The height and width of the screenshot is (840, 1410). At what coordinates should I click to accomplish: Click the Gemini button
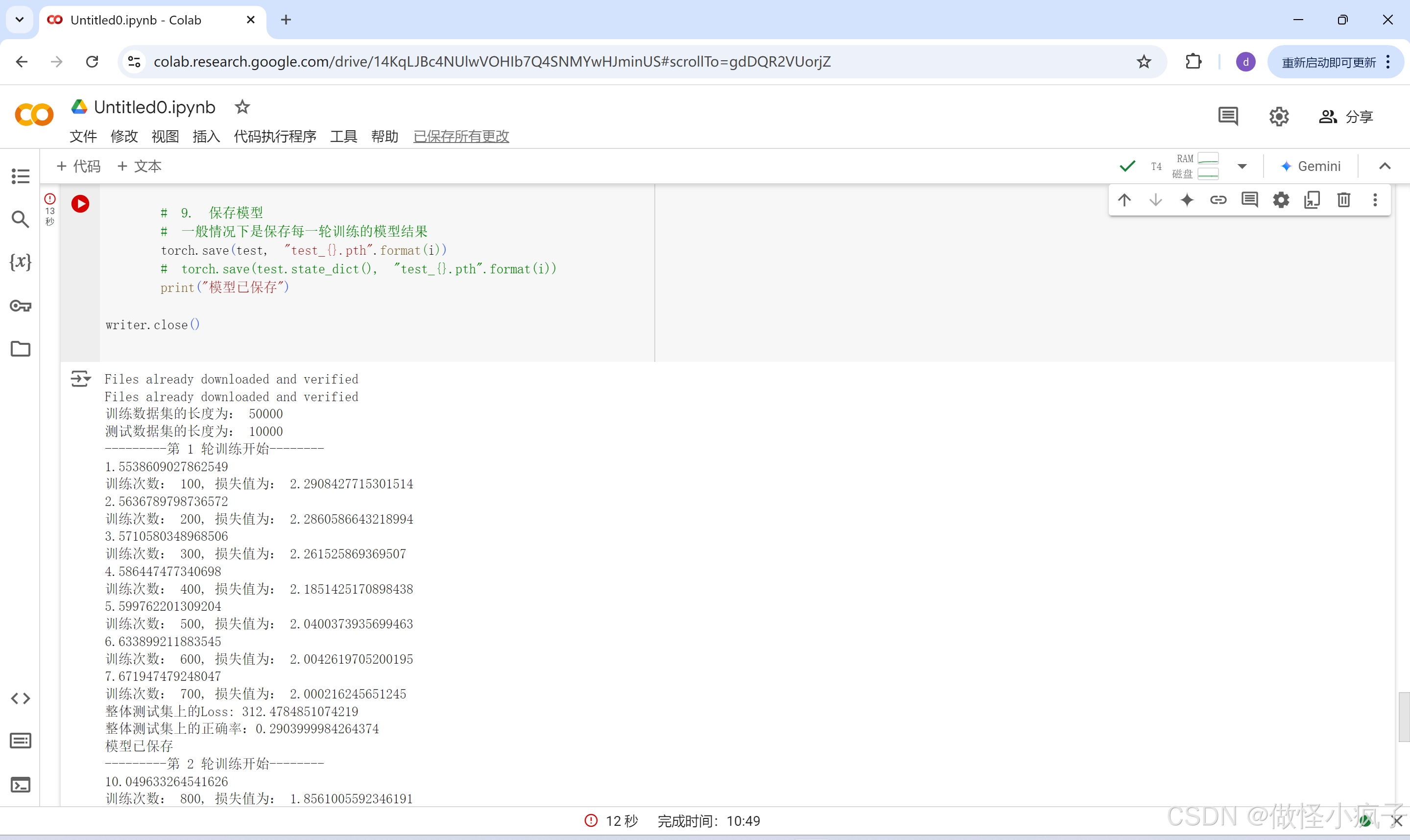1311,167
